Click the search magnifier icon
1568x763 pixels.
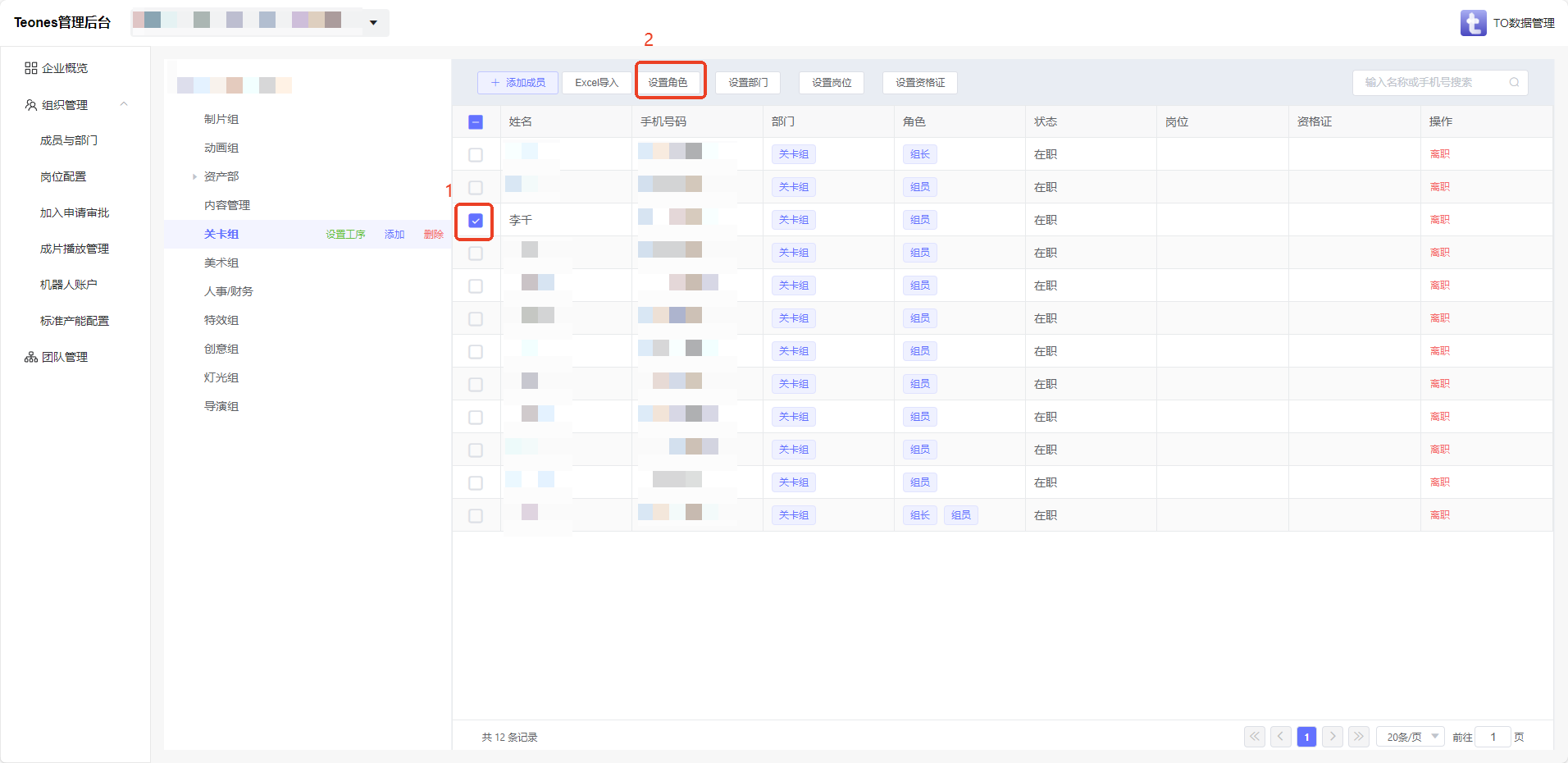pos(1514,82)
